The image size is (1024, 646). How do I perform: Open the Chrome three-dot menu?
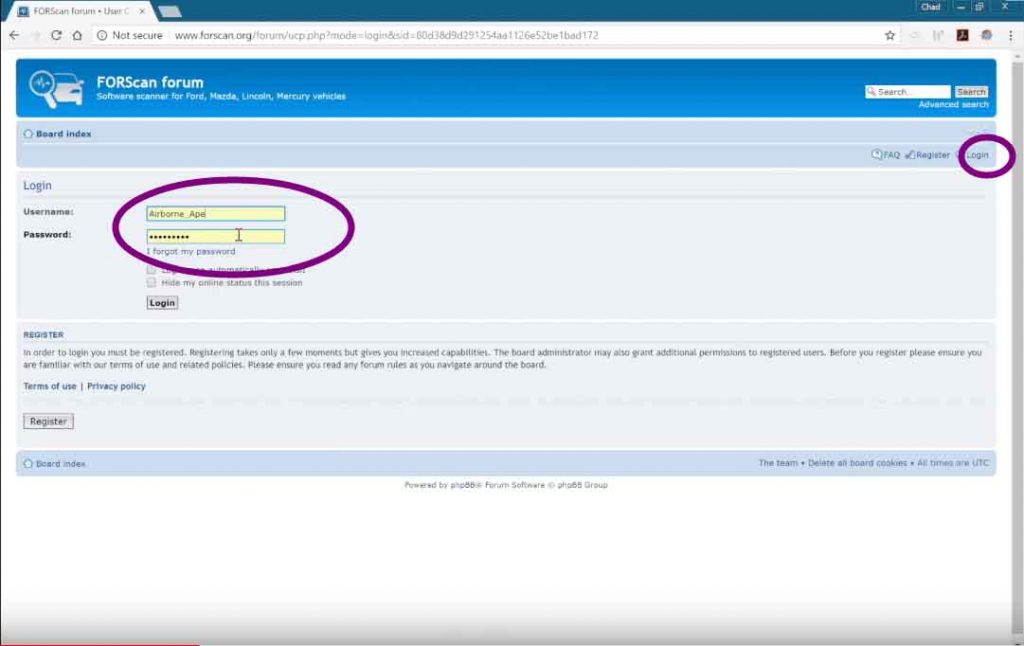(x=1012, y=33)
